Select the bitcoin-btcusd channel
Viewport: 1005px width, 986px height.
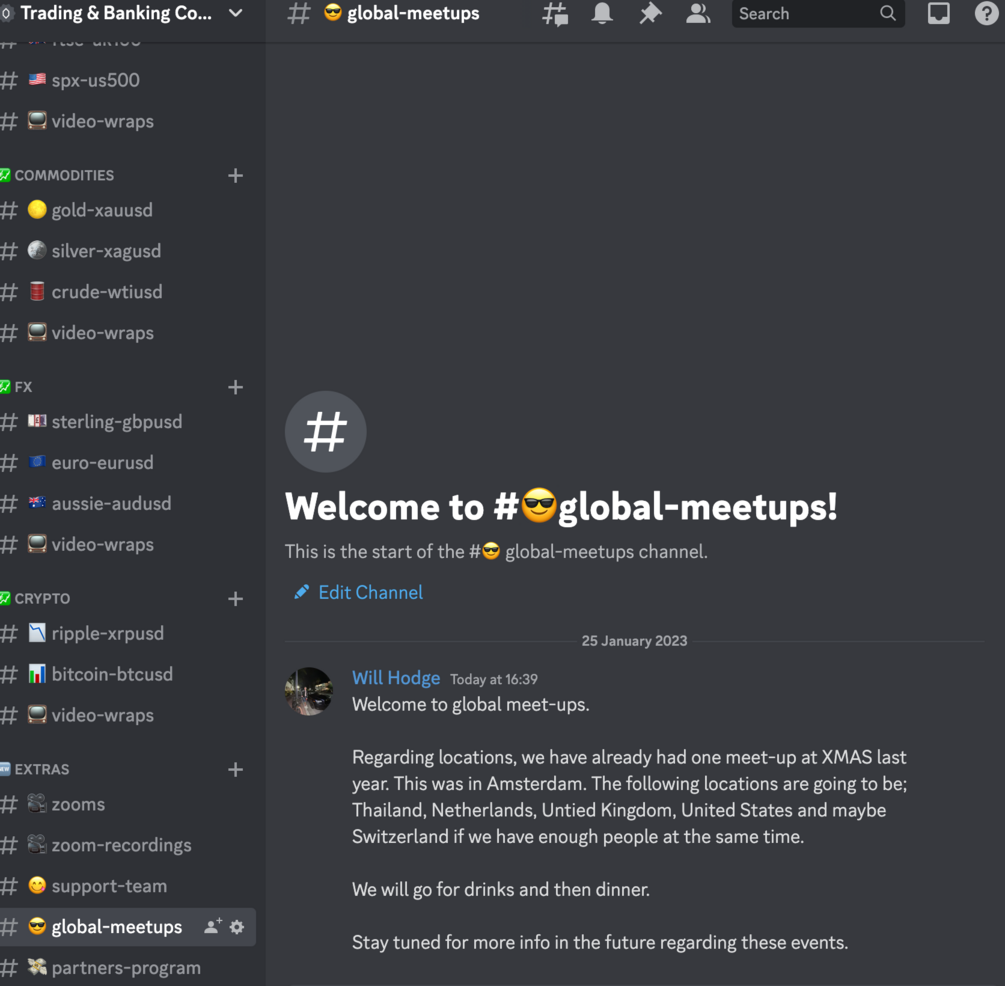pyautogui.click(x=112, y=674)
